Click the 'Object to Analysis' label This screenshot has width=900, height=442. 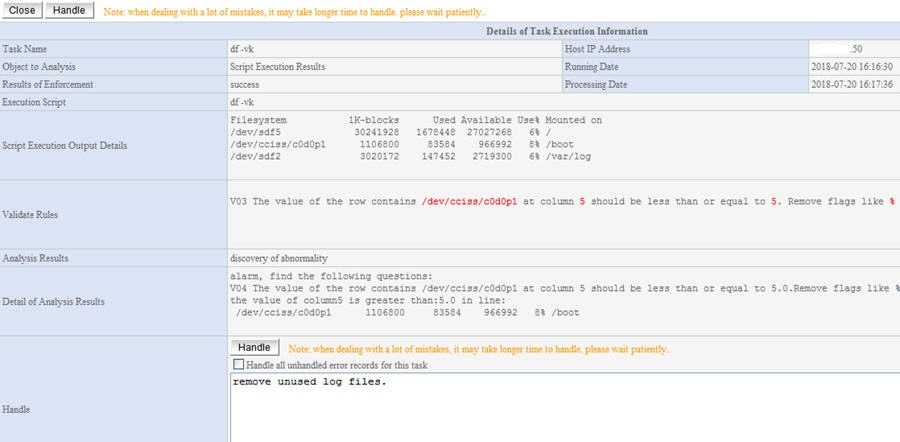38,67
